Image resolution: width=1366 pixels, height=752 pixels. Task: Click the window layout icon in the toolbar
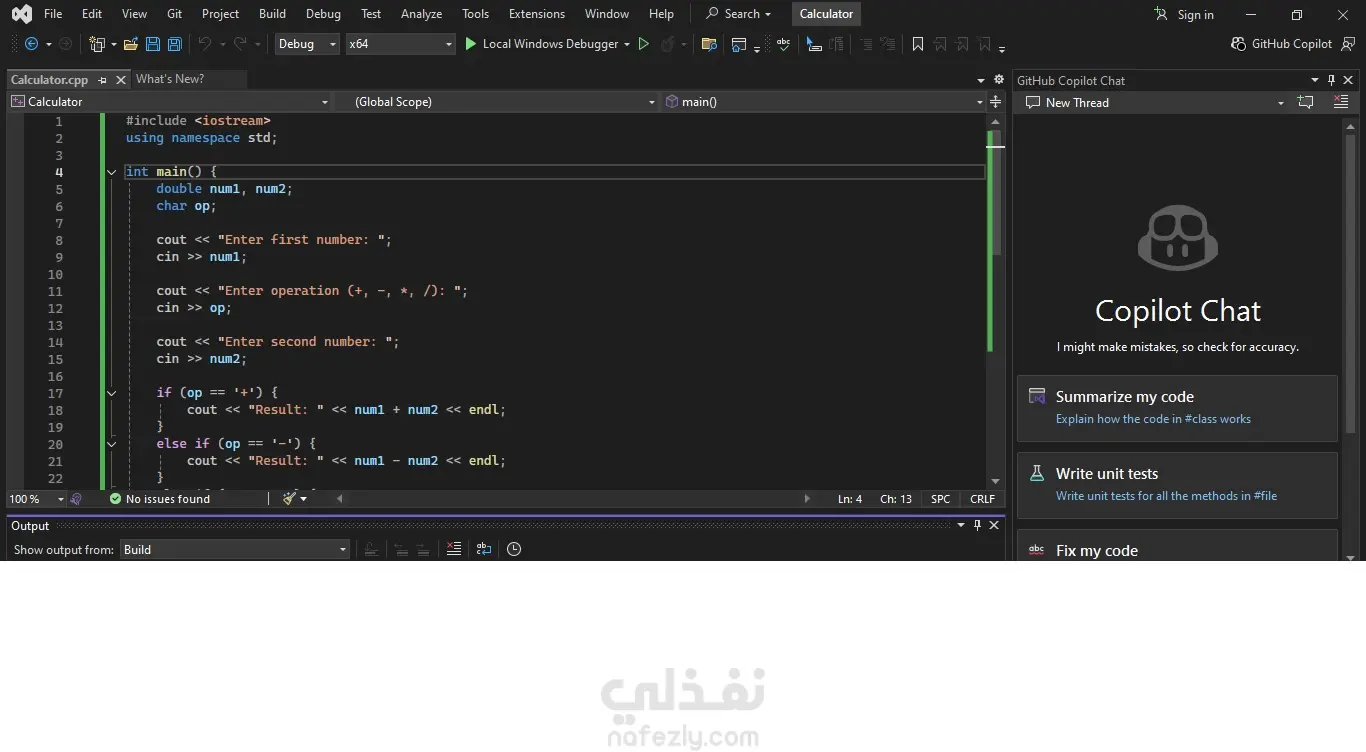tap(739, 44)
